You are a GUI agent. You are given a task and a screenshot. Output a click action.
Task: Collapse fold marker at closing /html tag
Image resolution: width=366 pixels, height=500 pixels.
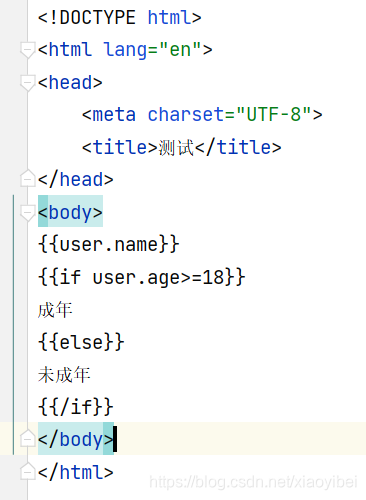coord(27,471)
